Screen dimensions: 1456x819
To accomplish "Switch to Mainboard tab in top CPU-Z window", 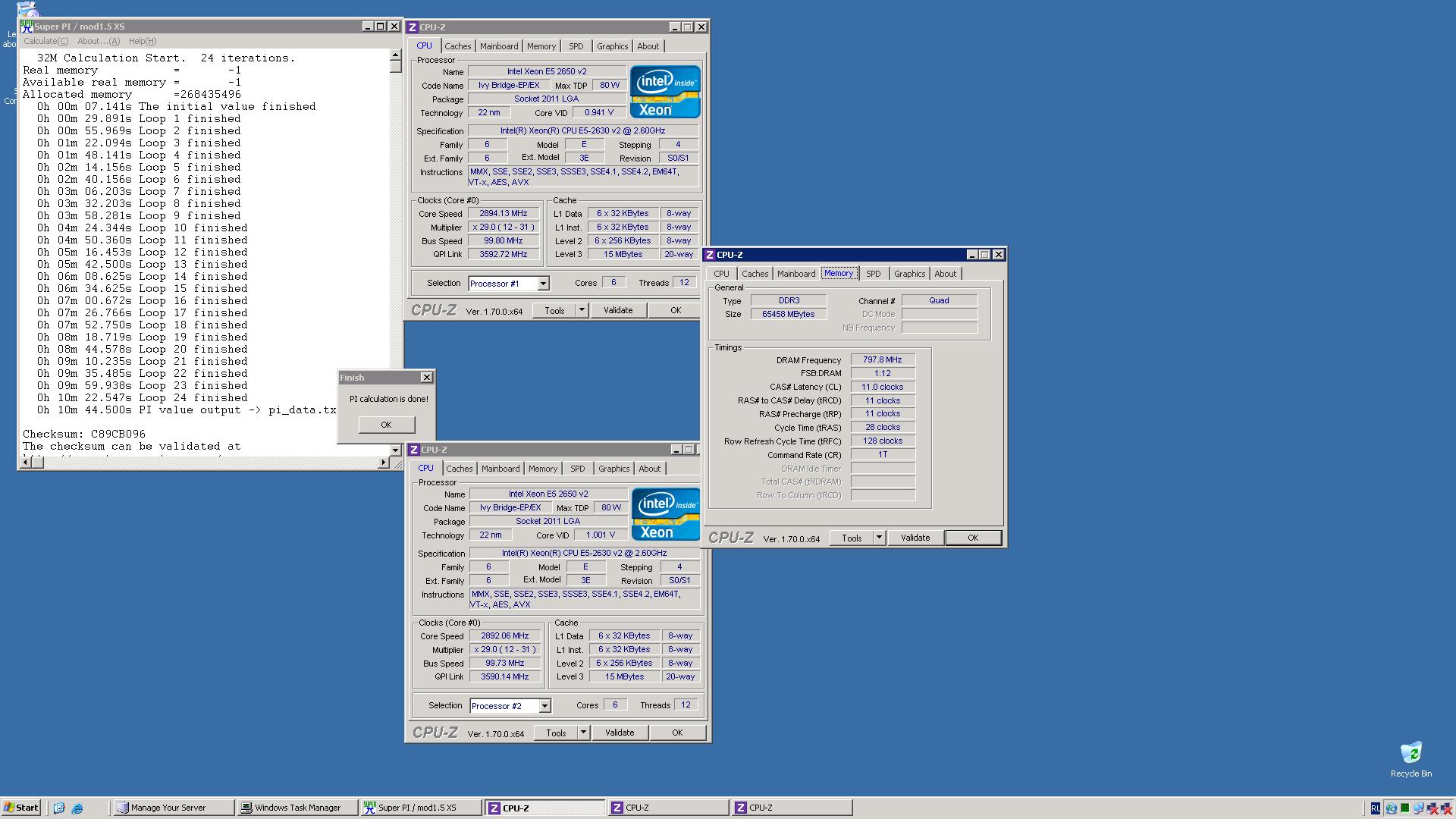I will pyautogui.click(x=499, y=46).
